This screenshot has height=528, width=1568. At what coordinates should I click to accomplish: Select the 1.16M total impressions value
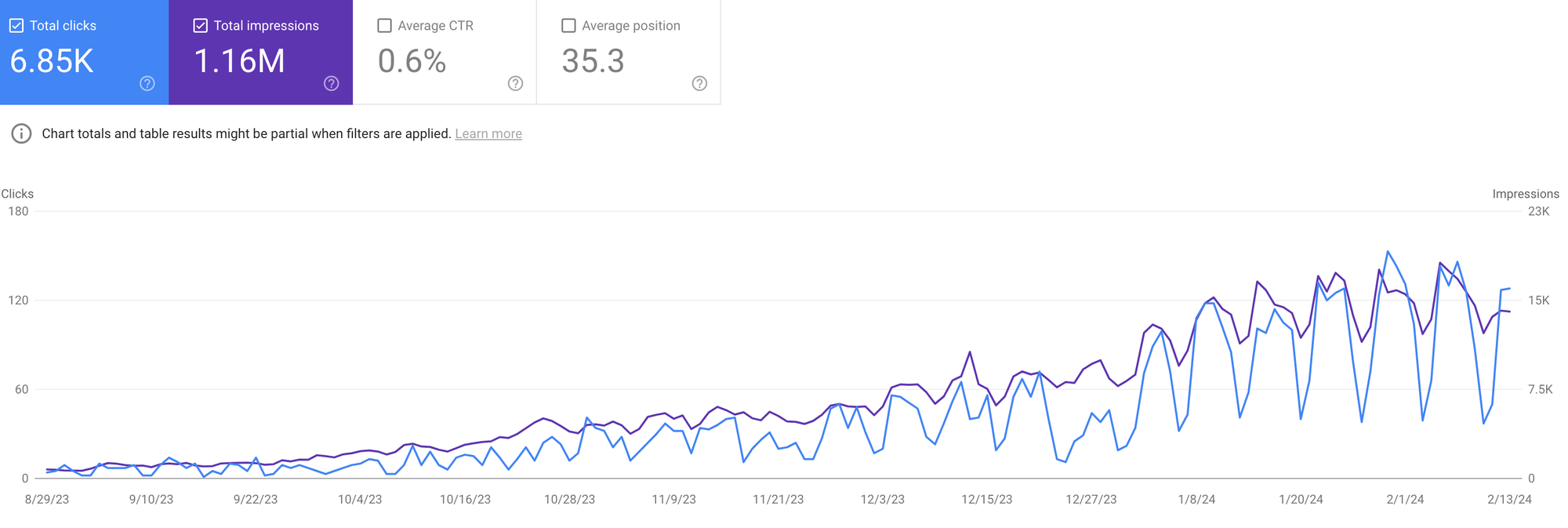coord(240,61)
